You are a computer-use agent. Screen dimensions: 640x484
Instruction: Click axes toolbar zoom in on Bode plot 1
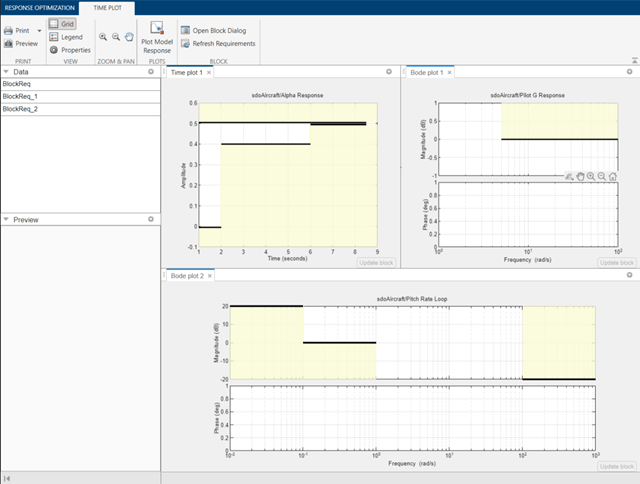(x=590, y=176)
